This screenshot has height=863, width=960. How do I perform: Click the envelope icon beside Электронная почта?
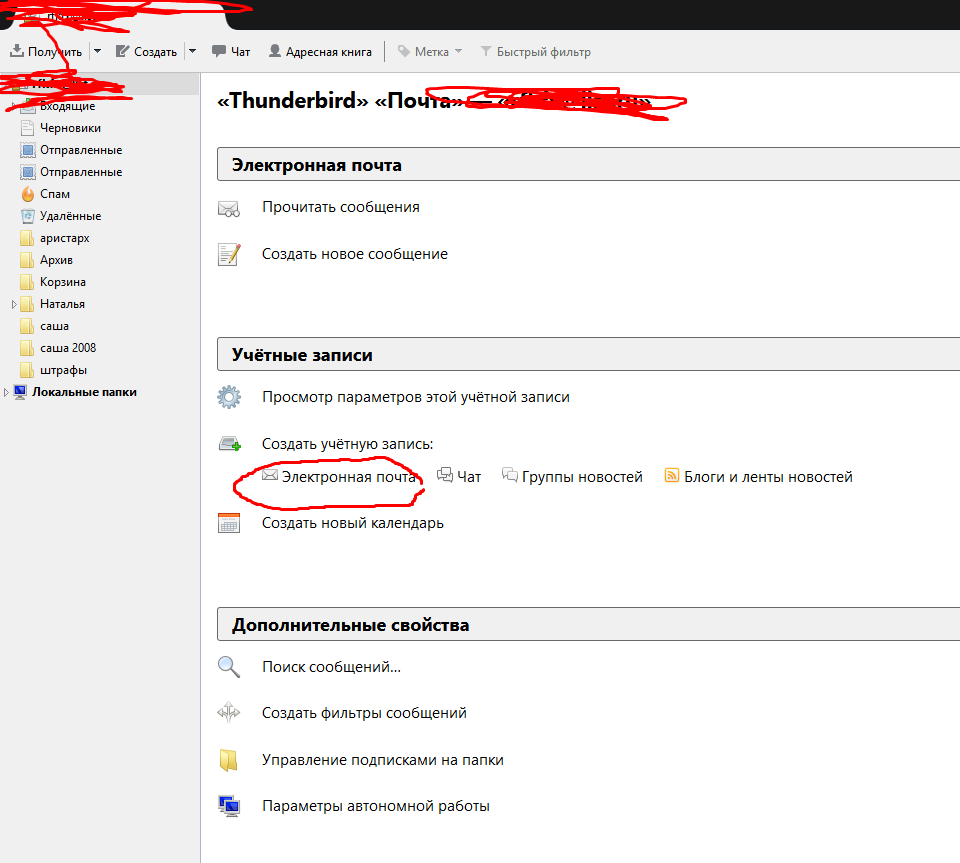[x=270, y=475]
